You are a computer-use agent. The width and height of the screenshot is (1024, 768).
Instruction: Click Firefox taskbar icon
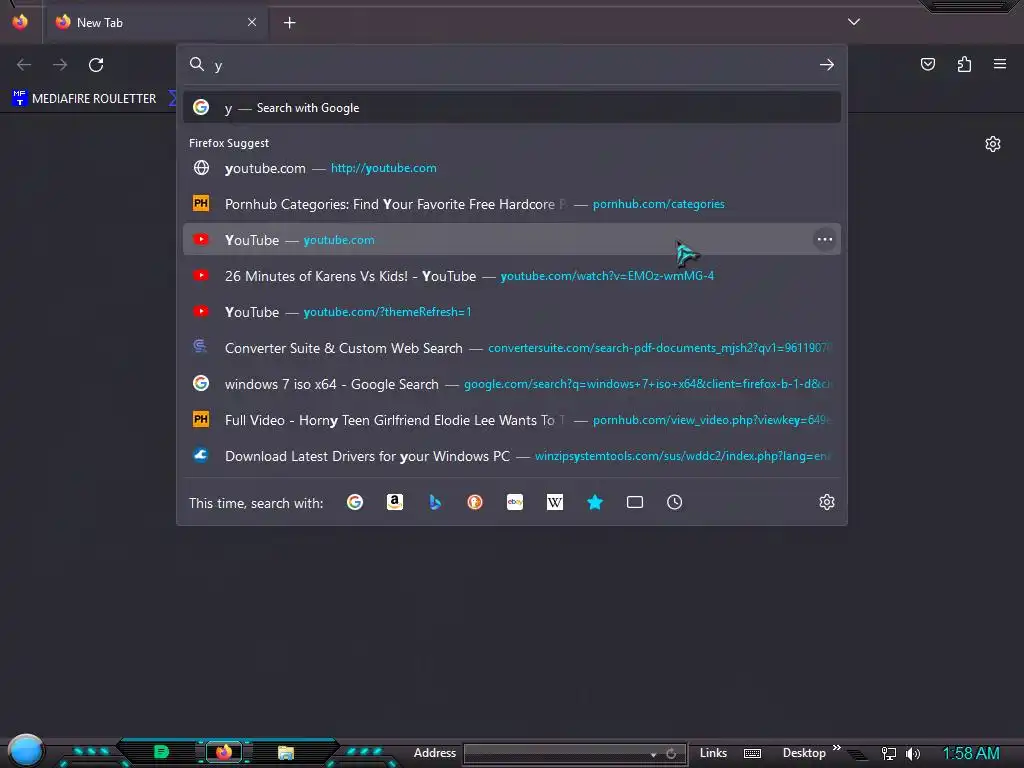click(x=224, y=752)
